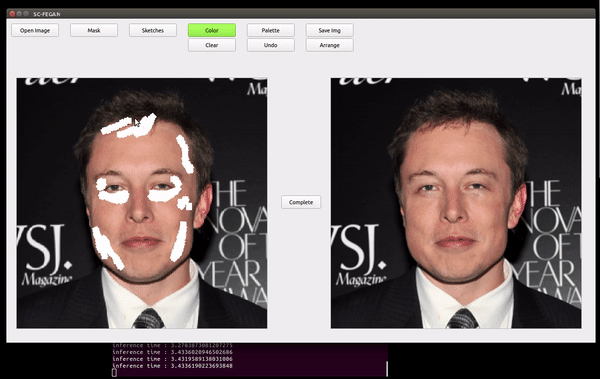Close the SC-FEGAN window
Viewport: 600px width, 379px height.
tap(12, 14)
